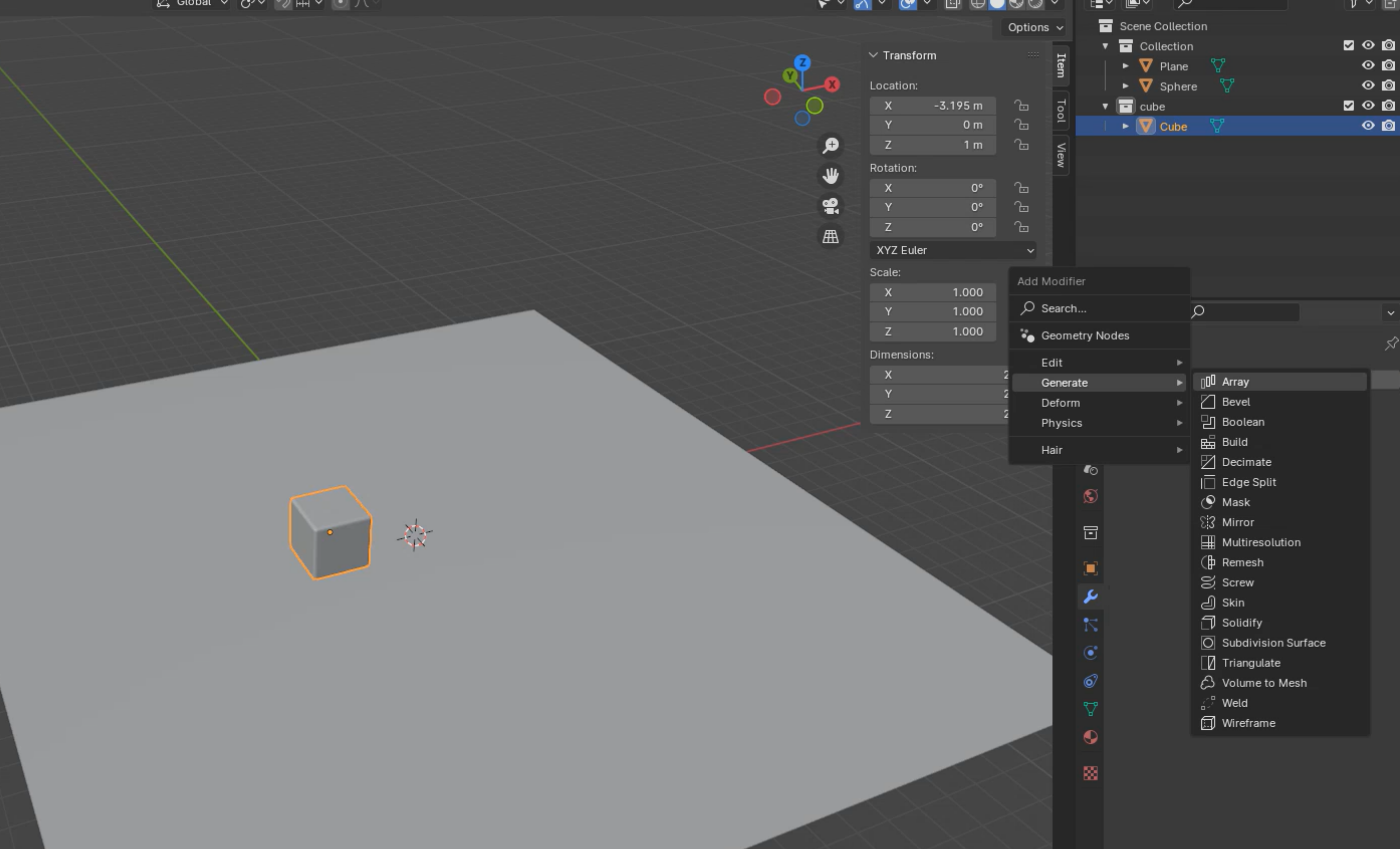Click the Rotation Z value field

(932, 227)
